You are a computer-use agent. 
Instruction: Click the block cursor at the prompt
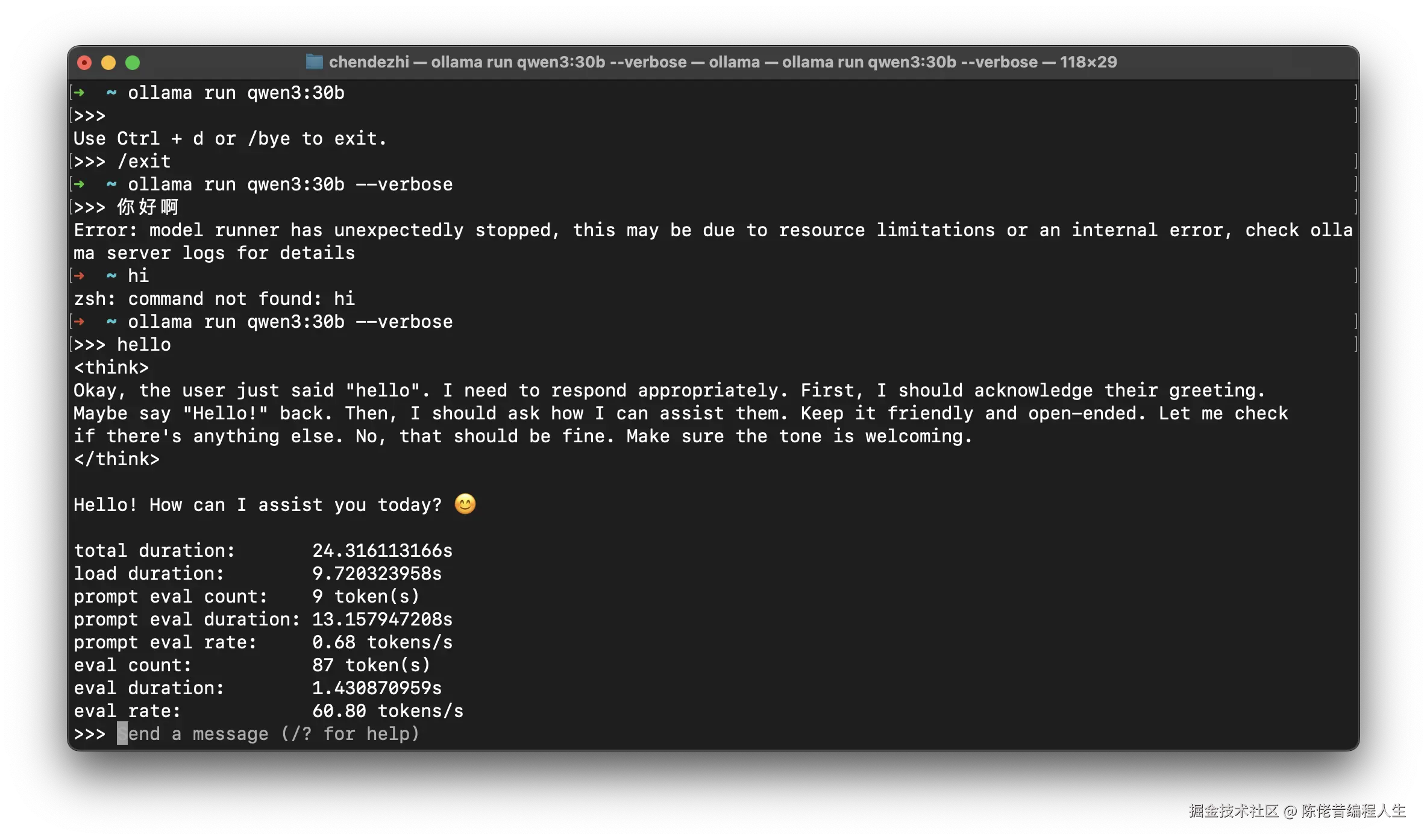[x=122, y=733]
